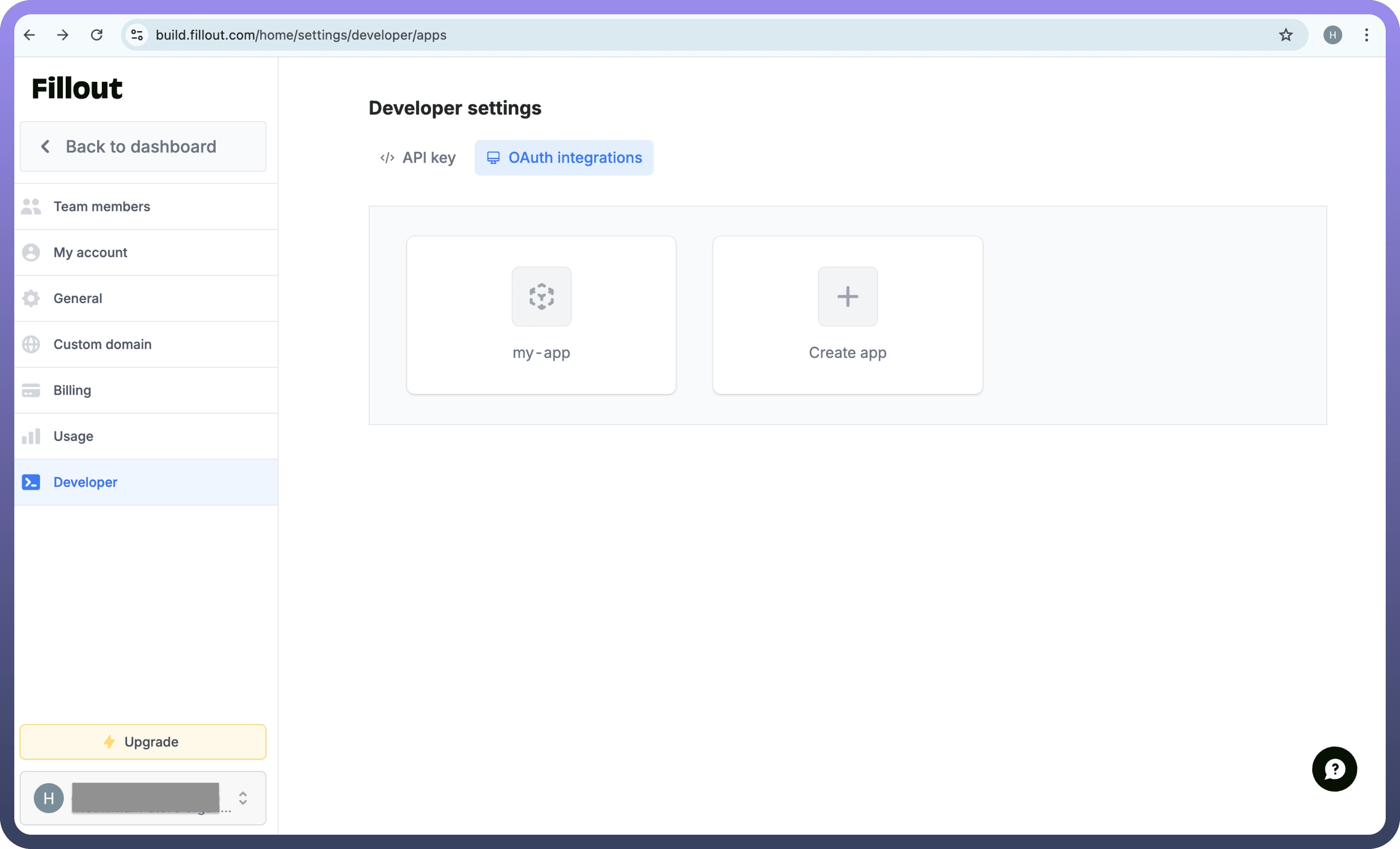Reload the browser page

click(x=96, y=35)
